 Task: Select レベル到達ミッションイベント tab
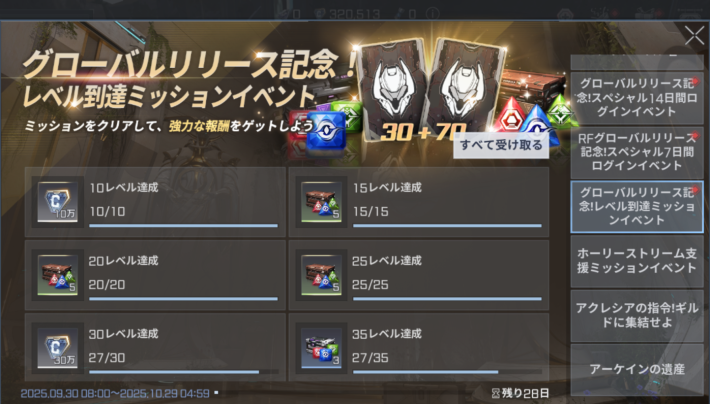637,207
